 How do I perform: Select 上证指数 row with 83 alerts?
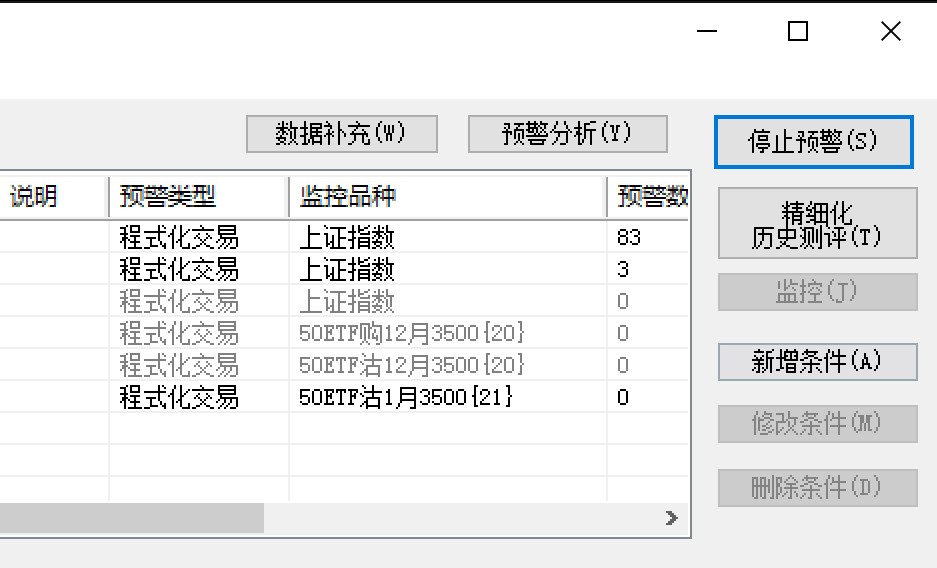click(347, 238)
